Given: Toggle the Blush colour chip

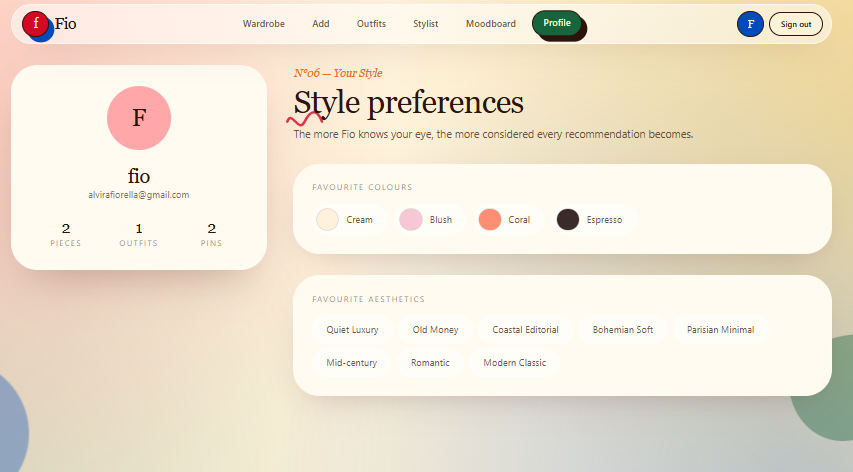Looking at the screenshot, I should pyautogui.click(x=430, y=220).
